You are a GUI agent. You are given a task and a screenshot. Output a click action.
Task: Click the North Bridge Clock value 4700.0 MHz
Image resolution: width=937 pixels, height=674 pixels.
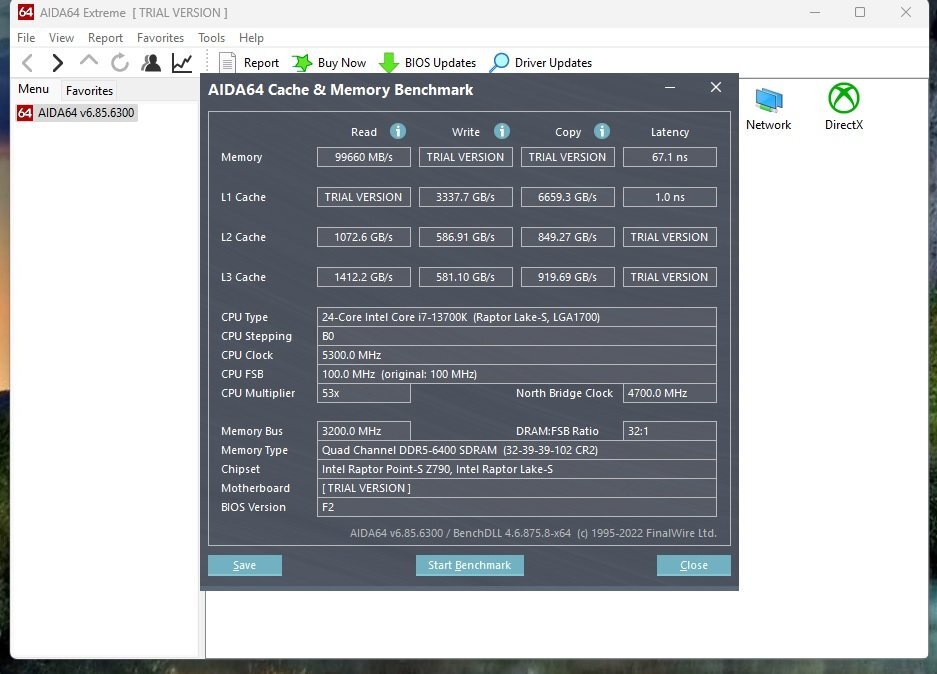pos(670,393)
